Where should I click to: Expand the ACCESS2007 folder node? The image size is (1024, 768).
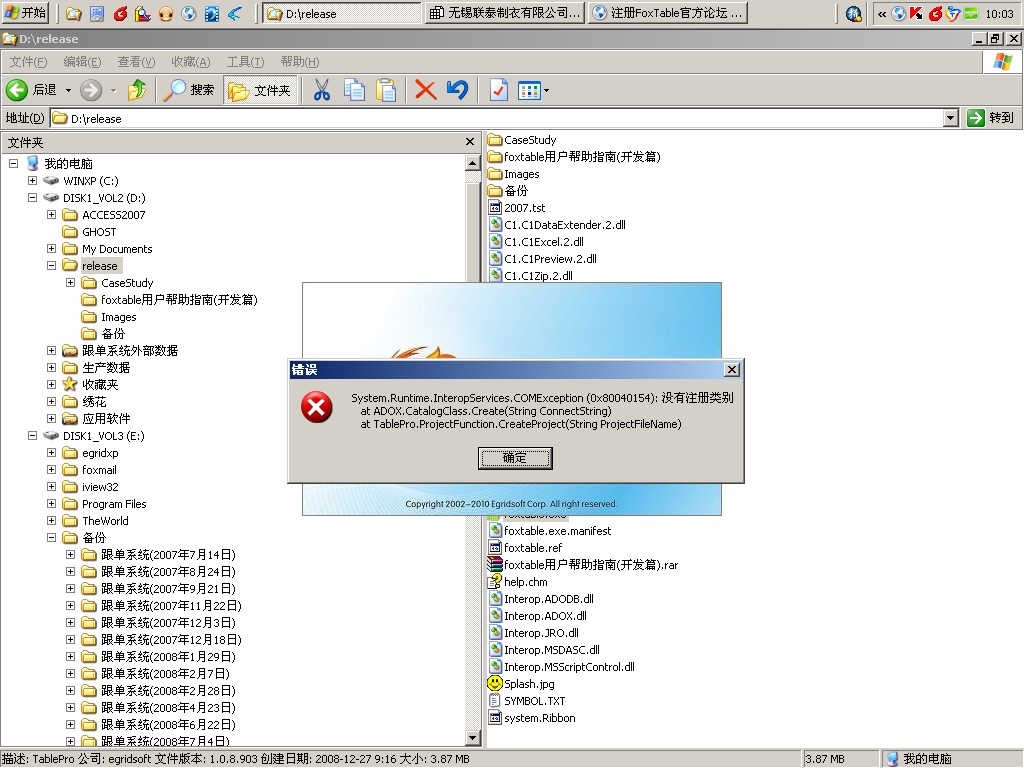(51, 214)
